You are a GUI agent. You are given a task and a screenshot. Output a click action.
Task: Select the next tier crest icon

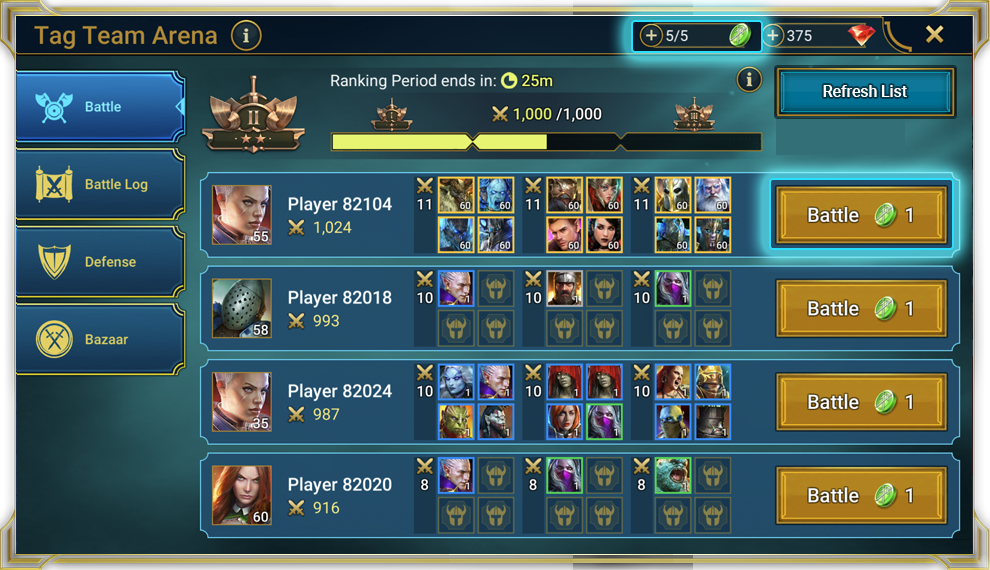click(694, 115)
